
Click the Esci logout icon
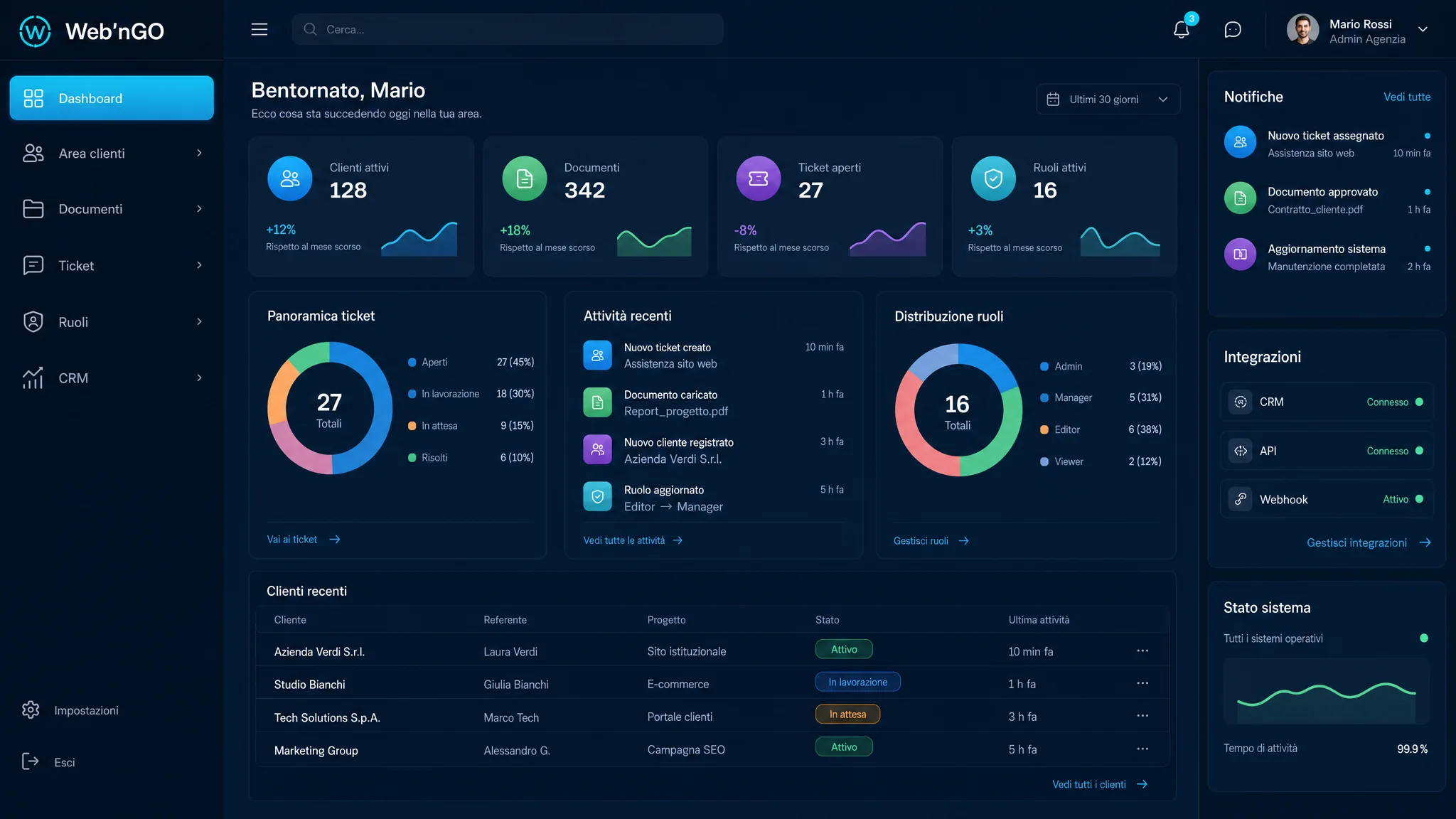31,761
